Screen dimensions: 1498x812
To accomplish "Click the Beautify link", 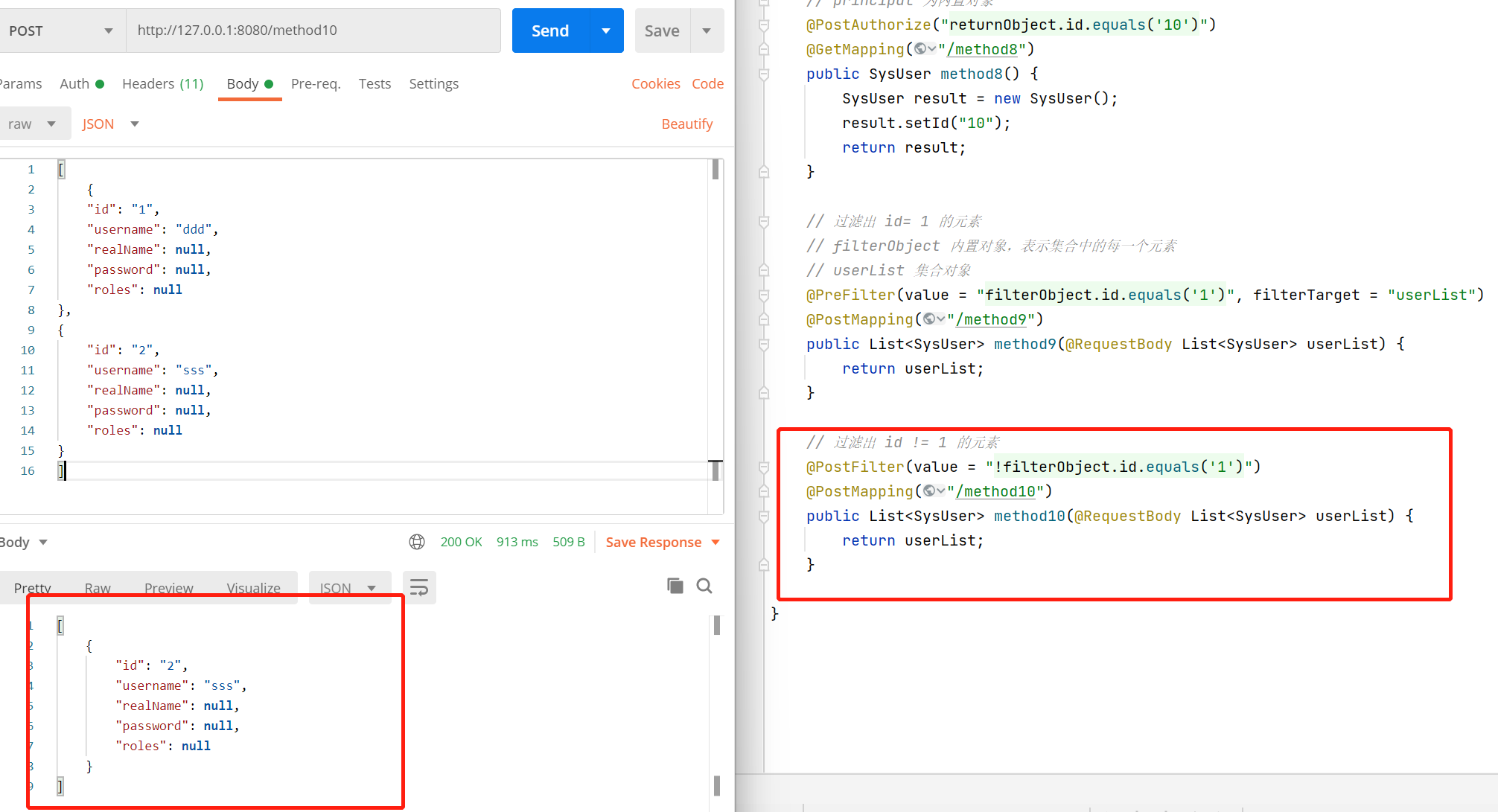I will click(686, 124).
